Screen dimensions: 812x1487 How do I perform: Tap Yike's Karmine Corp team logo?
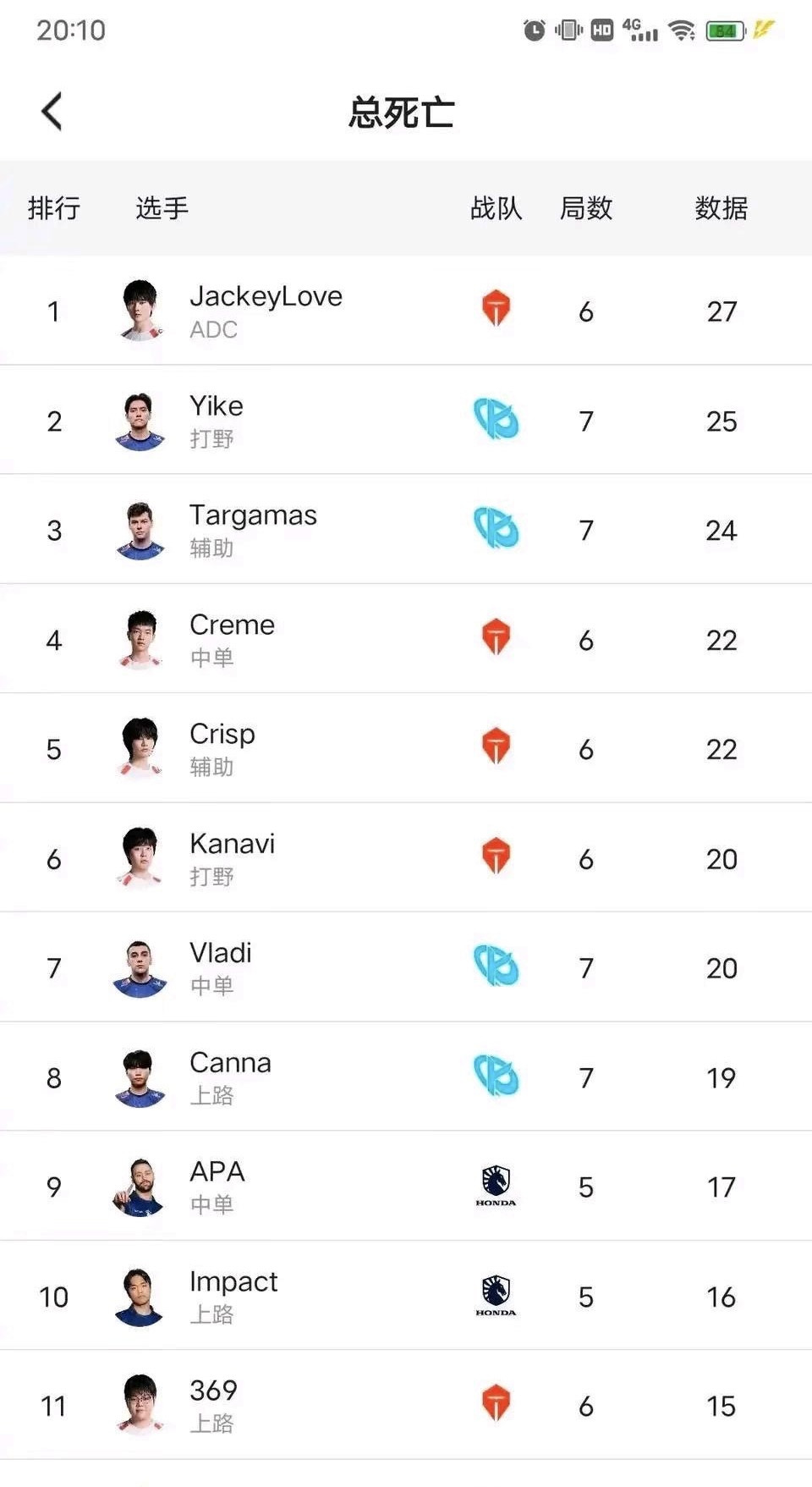(x=496, y=418)
